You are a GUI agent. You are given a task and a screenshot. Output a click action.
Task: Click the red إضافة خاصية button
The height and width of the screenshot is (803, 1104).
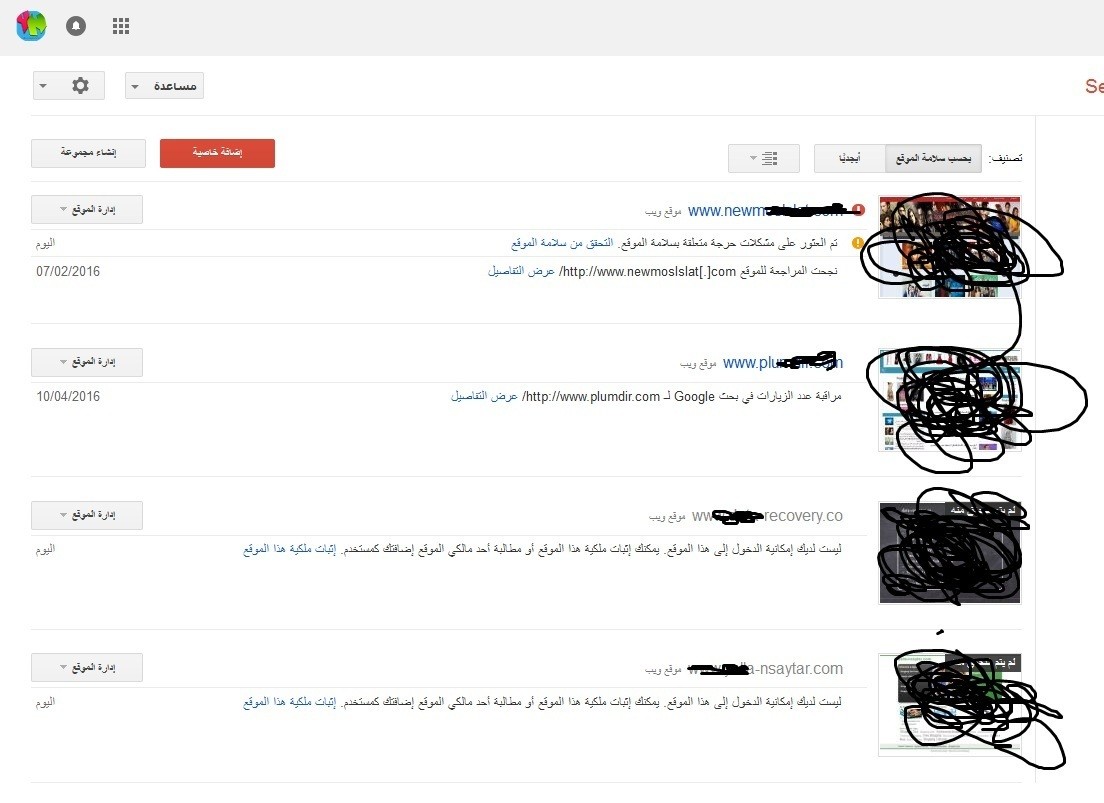(218, 153)
